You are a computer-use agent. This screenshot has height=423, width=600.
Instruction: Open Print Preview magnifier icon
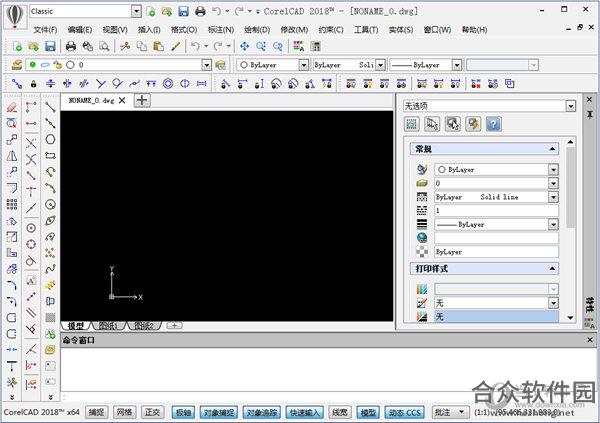coord(104,47)
